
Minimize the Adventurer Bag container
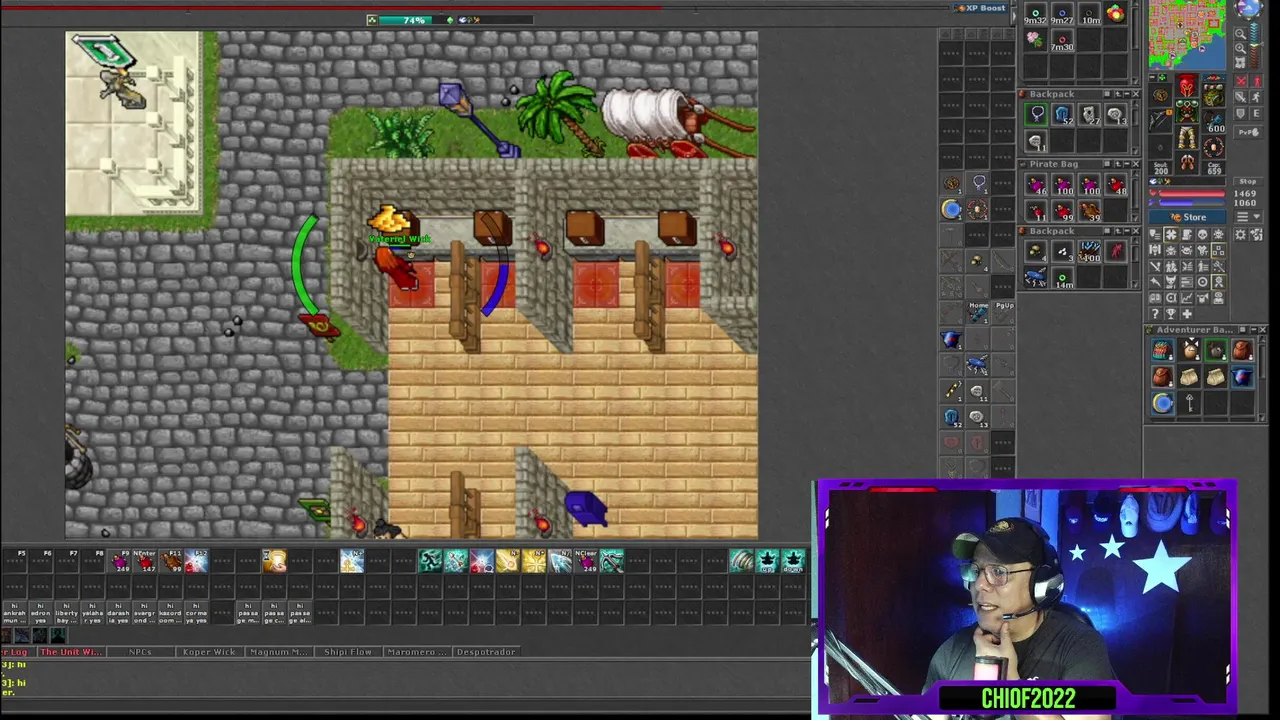point(1253,329)
